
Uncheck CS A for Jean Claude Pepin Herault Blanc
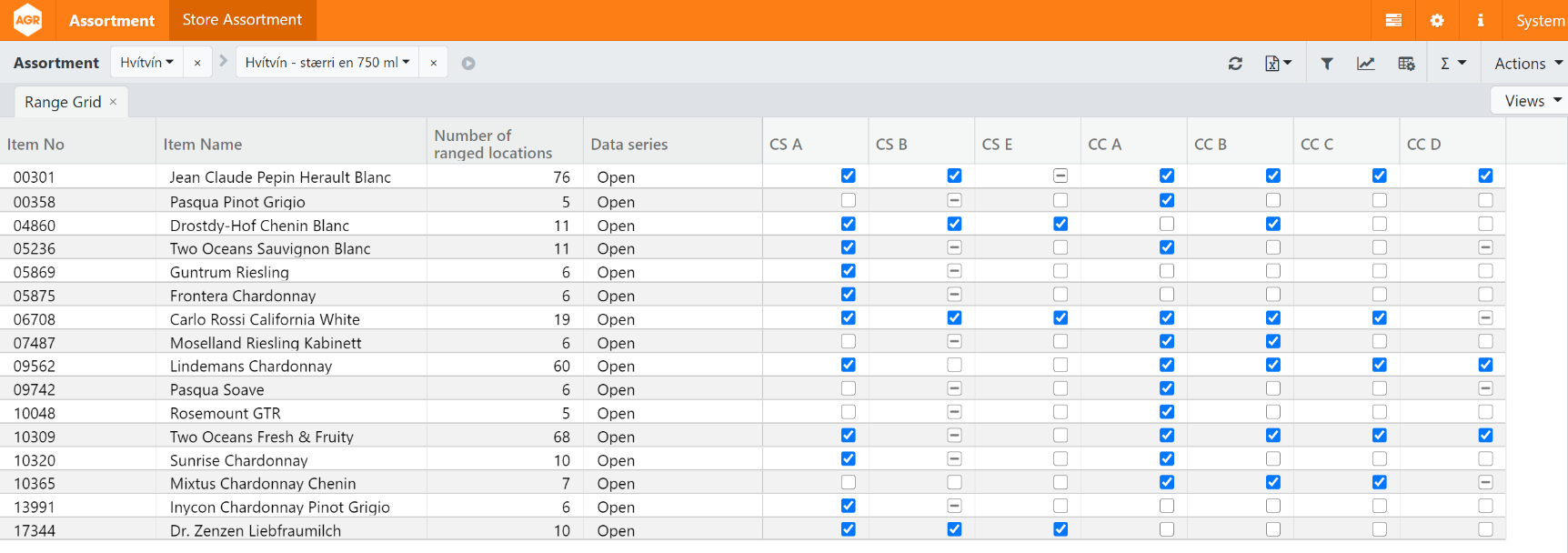849,176
